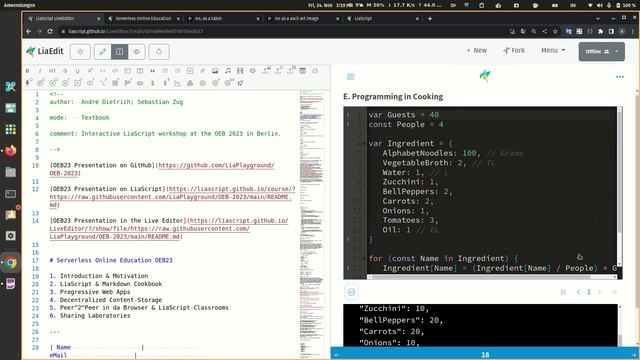The width and height of the screenshot is (640, 360).
Task: Open browser extensions puzzle icon
Action: 600,31
